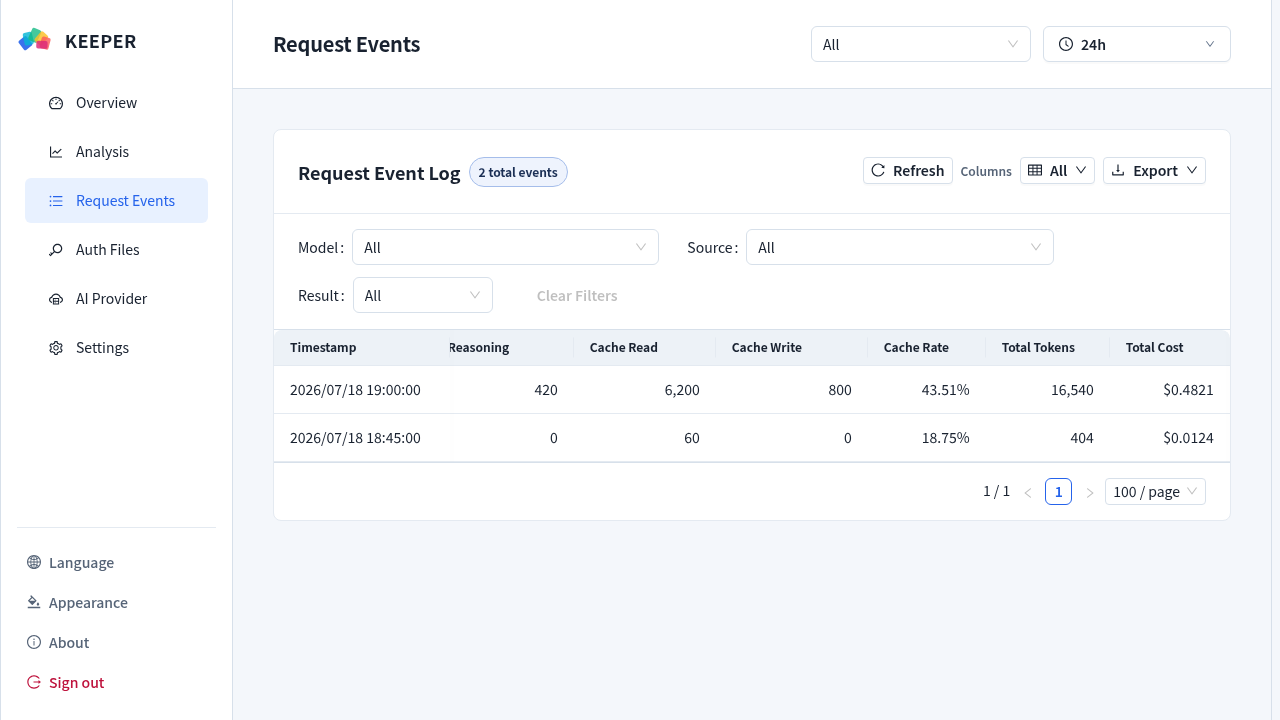Click the Overview gauge icon

[56, 103]
